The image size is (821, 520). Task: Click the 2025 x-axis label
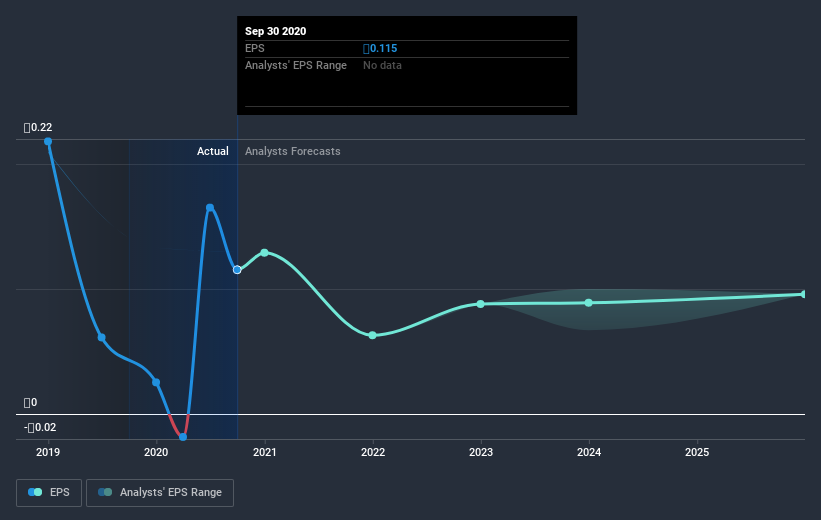pos(697,452)
